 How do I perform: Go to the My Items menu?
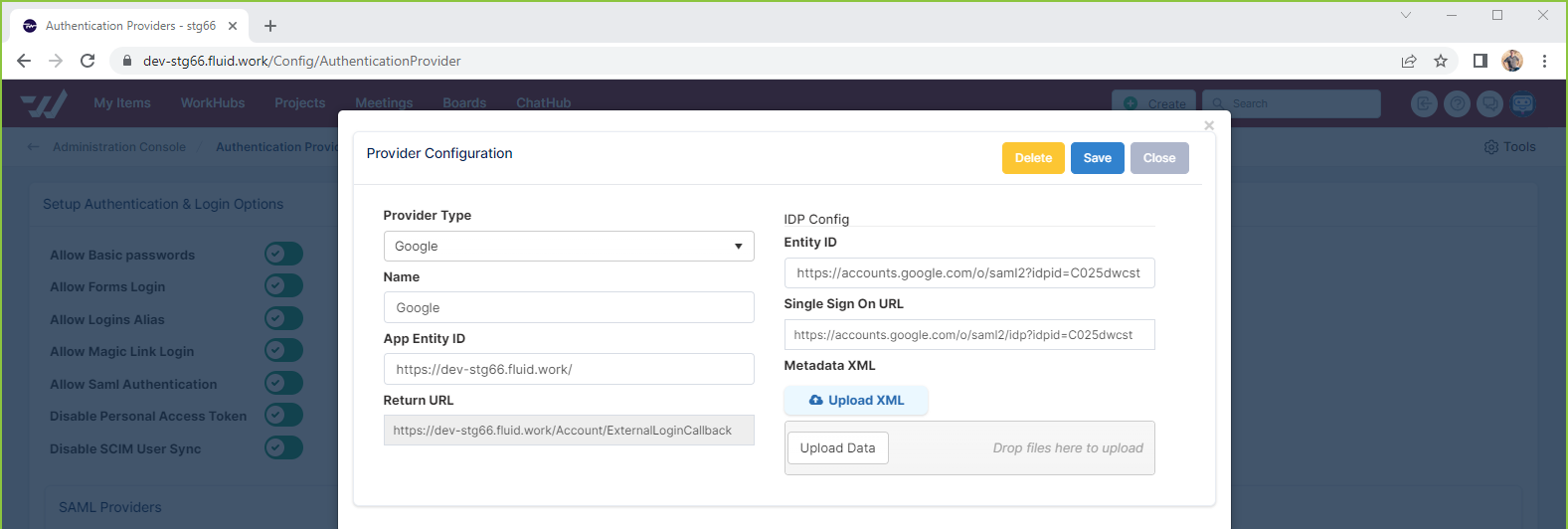tap(122, 103)
